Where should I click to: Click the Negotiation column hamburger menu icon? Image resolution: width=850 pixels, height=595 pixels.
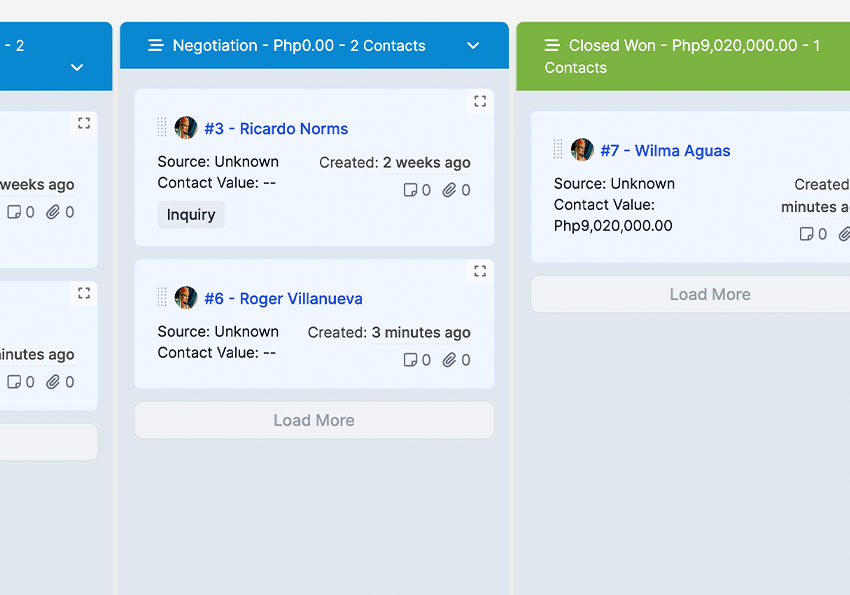(x=155, y=45)
